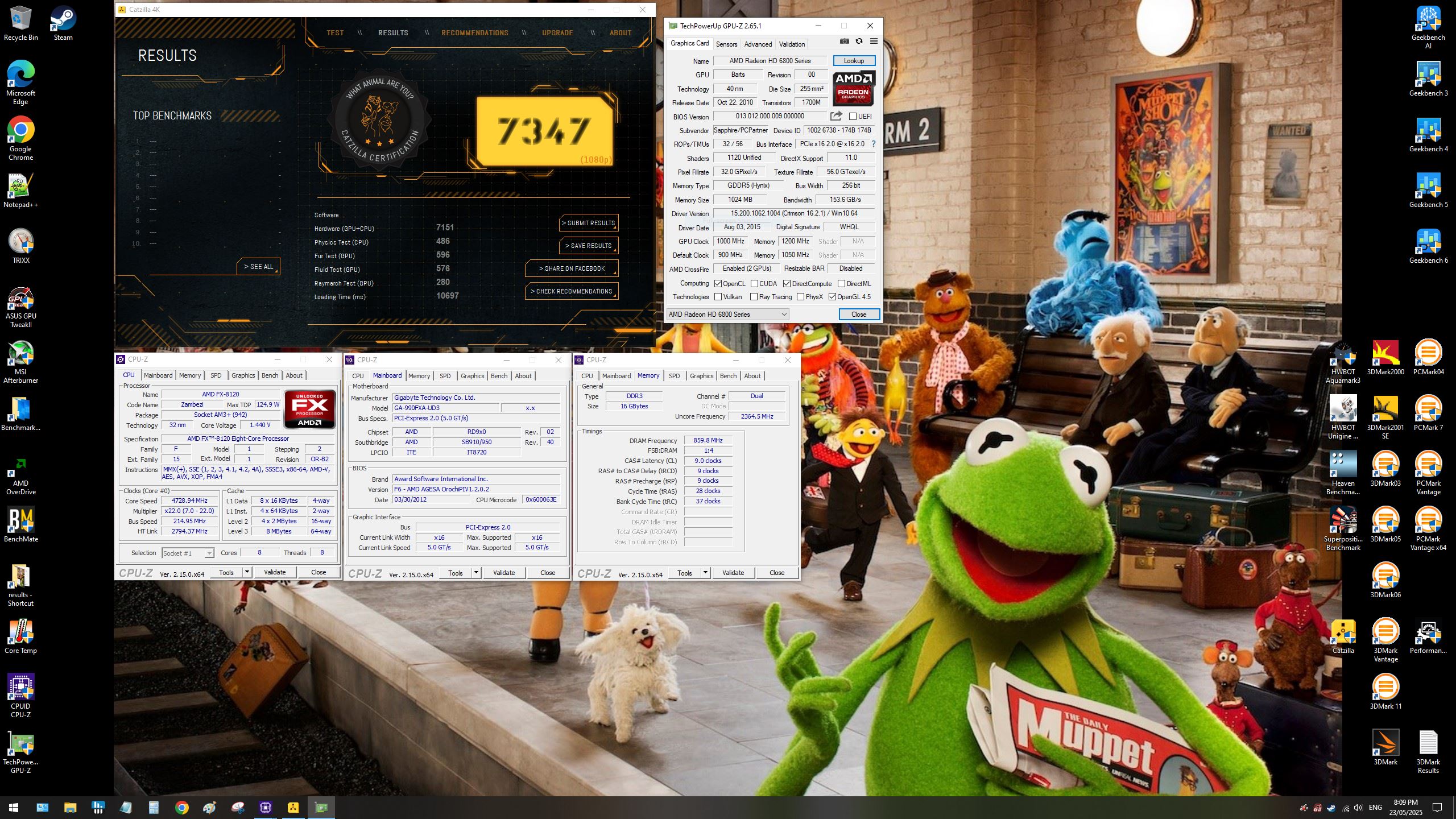Open Windows Start menu on taskbar
Viewport: 1456px width, 819px height.
point(14,808)
